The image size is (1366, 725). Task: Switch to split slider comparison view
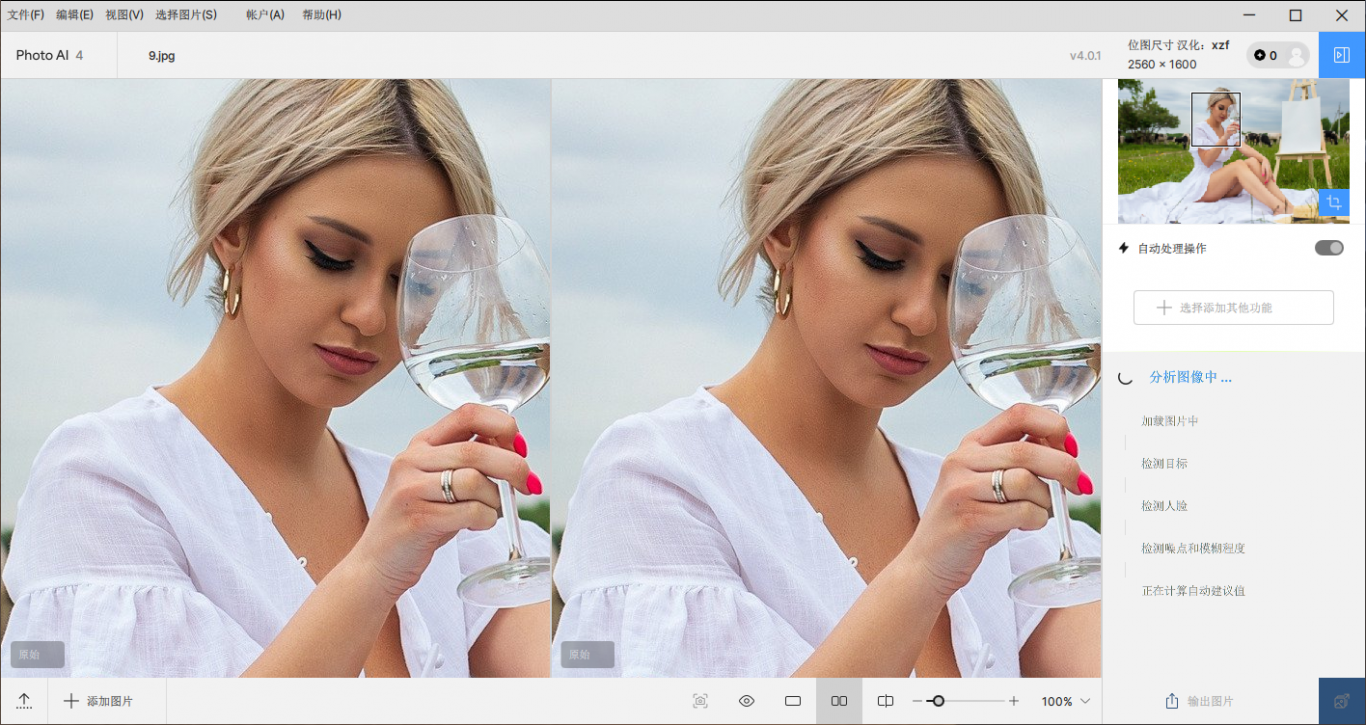(885, 701)
